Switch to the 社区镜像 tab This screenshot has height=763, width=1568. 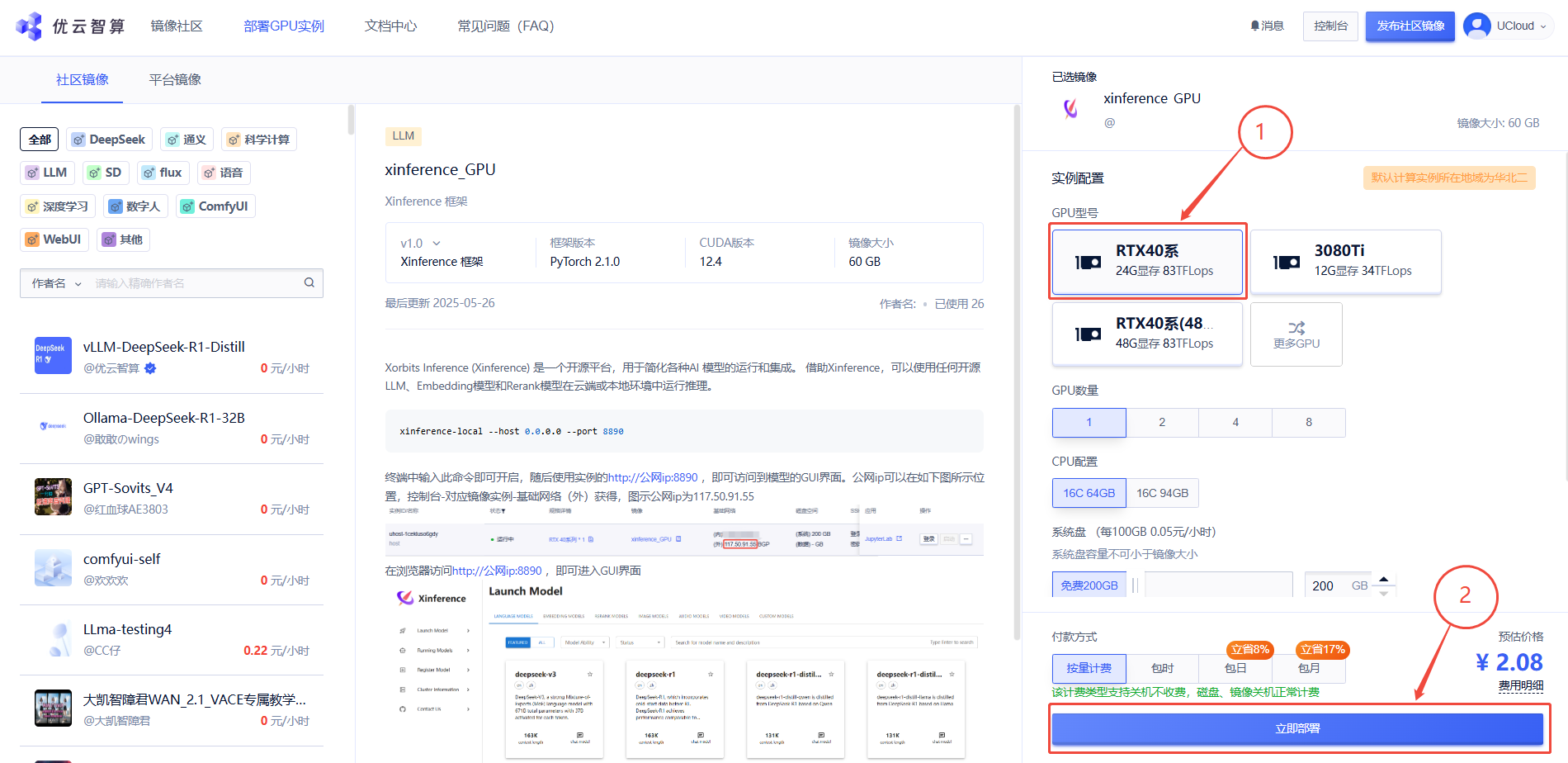(x=83, y=79)
